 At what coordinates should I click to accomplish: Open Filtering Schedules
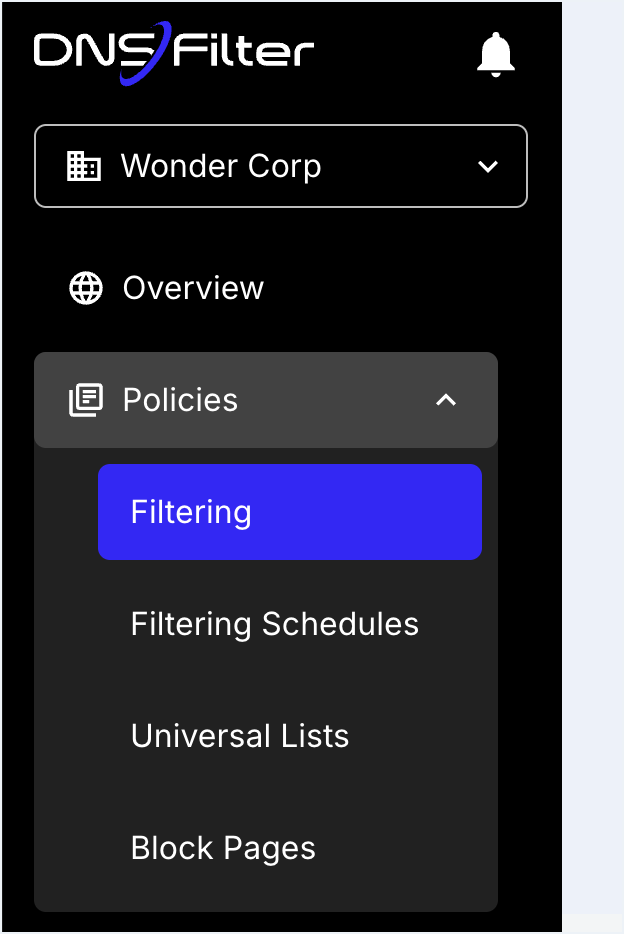(274, 624)
